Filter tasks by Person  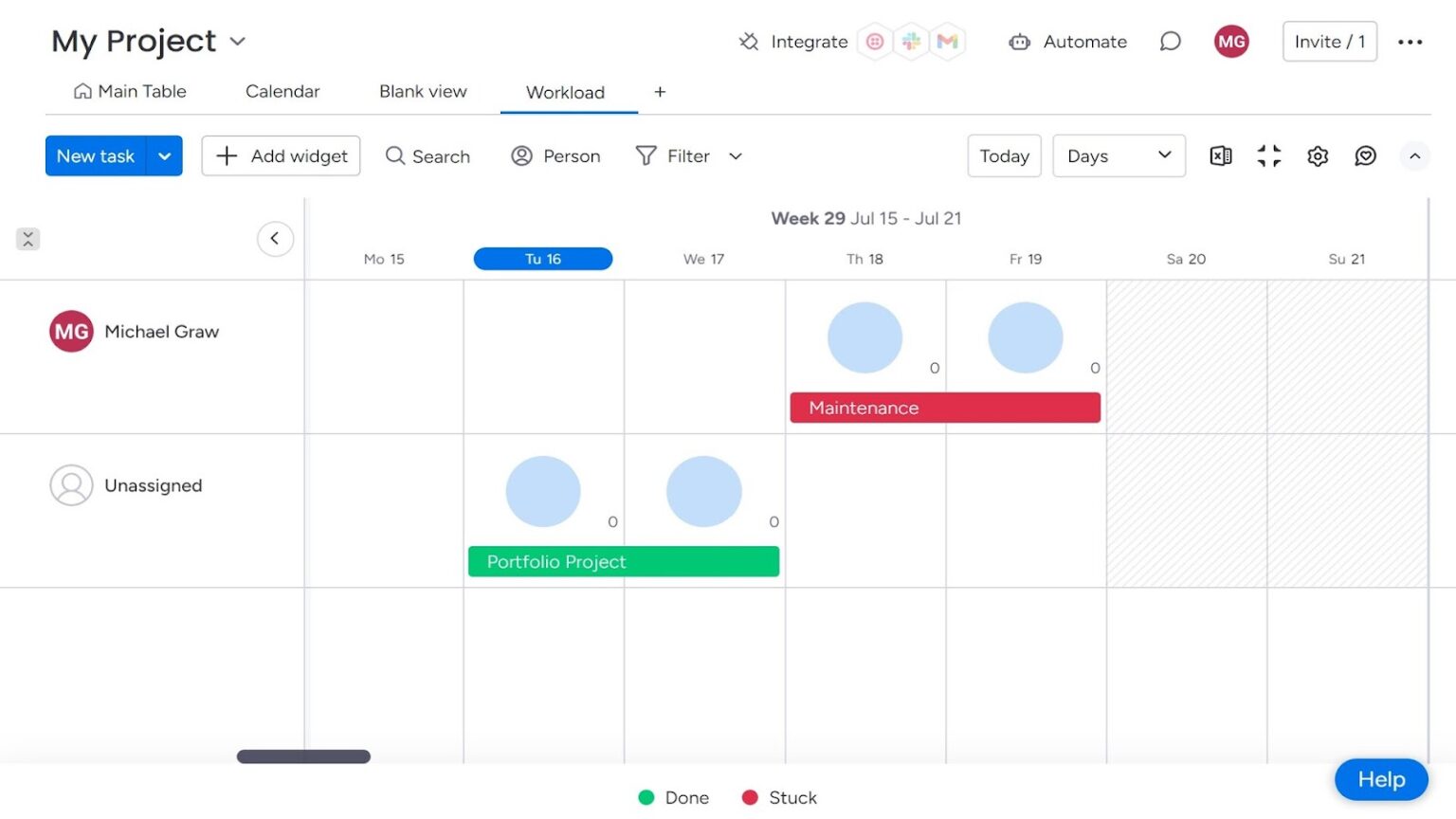tap(555, 155)
